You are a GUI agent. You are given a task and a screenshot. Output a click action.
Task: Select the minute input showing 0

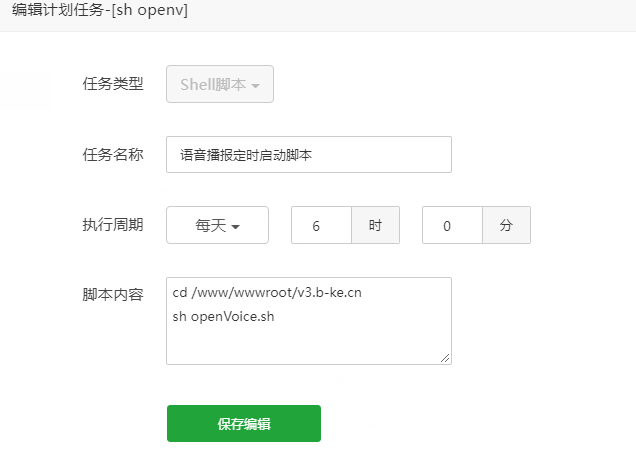click(452, 225)
